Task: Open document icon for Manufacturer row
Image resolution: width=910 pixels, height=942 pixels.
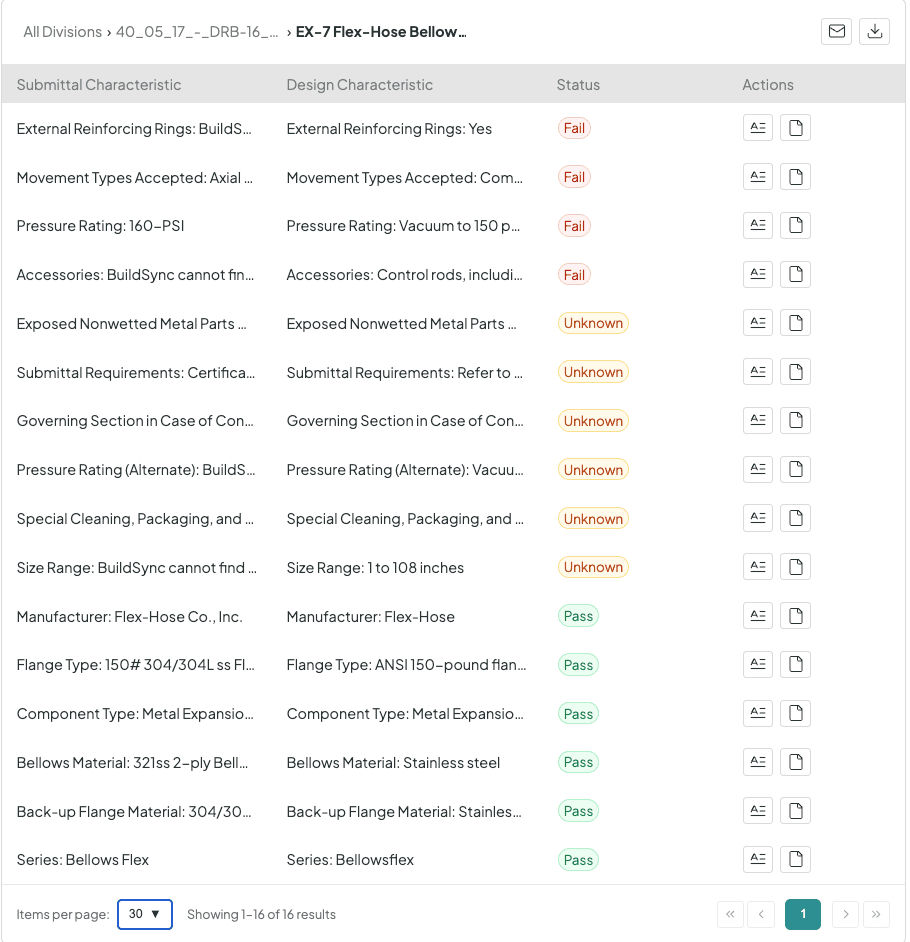Action: coord(795,616)
